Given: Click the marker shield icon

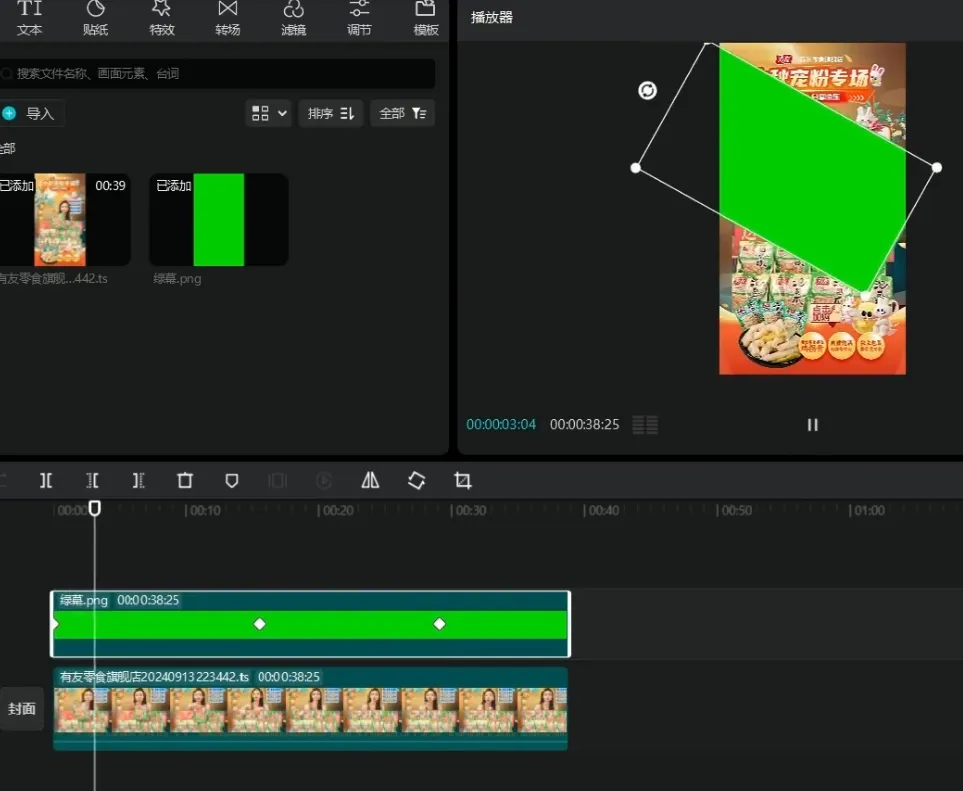Looking at the screenshot, I should tap(232, 481).
